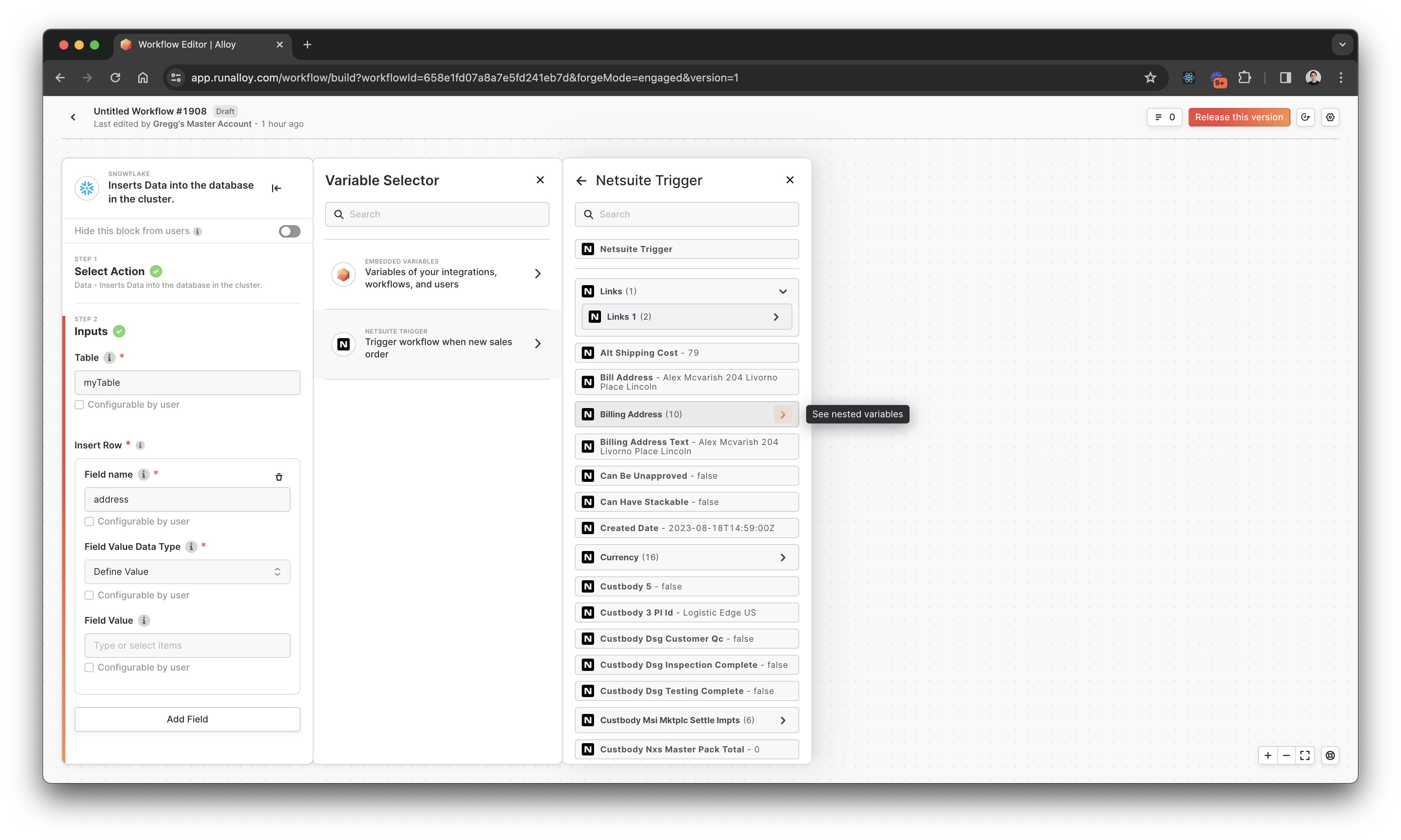Click the Field Value input

pos(188,646)
